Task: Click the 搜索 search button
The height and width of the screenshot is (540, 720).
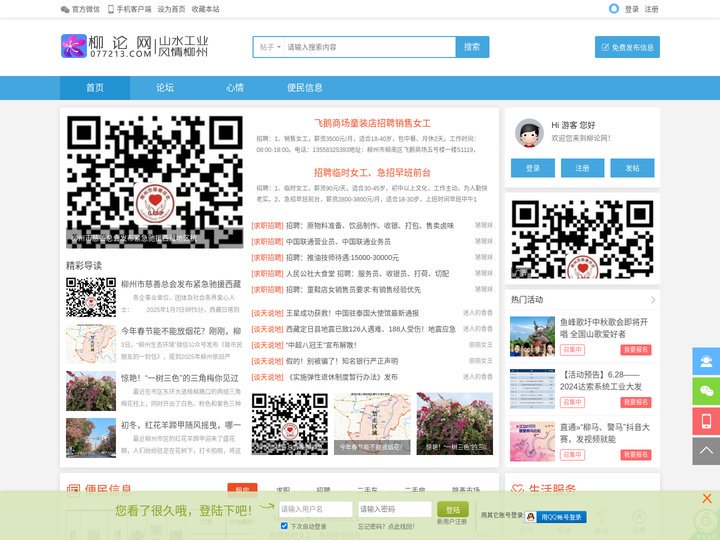Action: coord(472,47)
